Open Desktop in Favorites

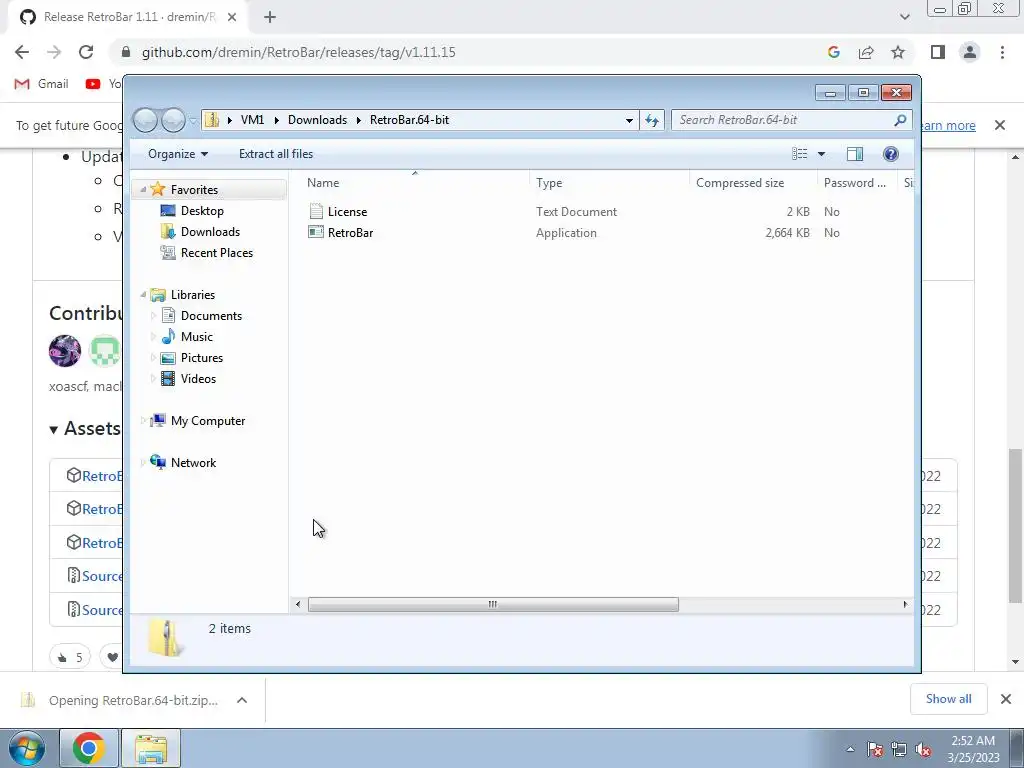pyautogui.click(x=202, y=210)
